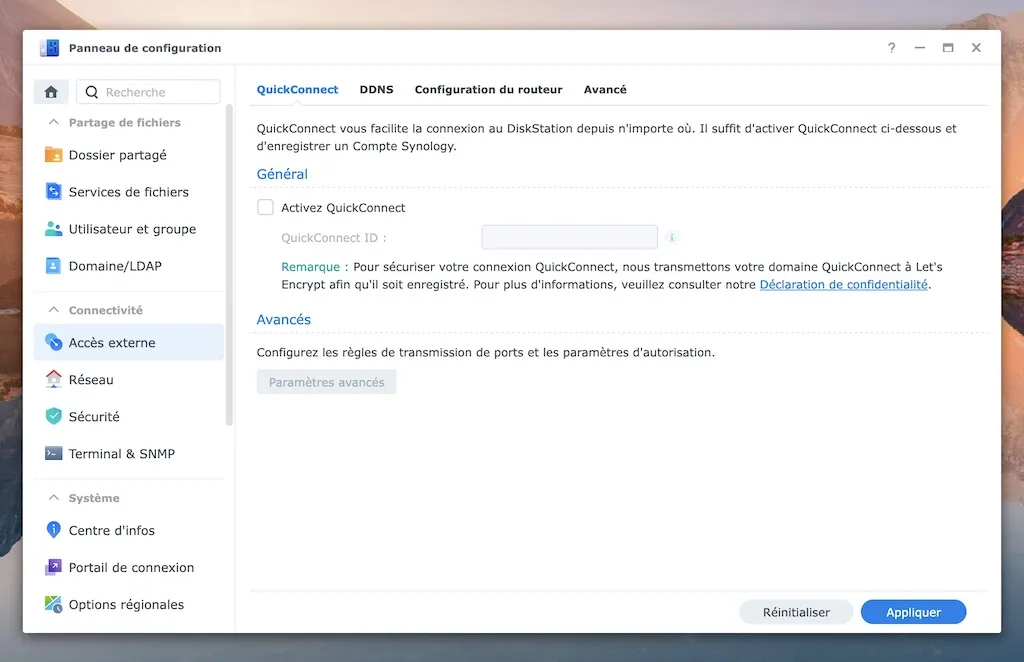Viewport: 1024px width, 662px height.
Task: Click the home icon in sidebar
Action: pyautogui.click(x=51, y=92)
